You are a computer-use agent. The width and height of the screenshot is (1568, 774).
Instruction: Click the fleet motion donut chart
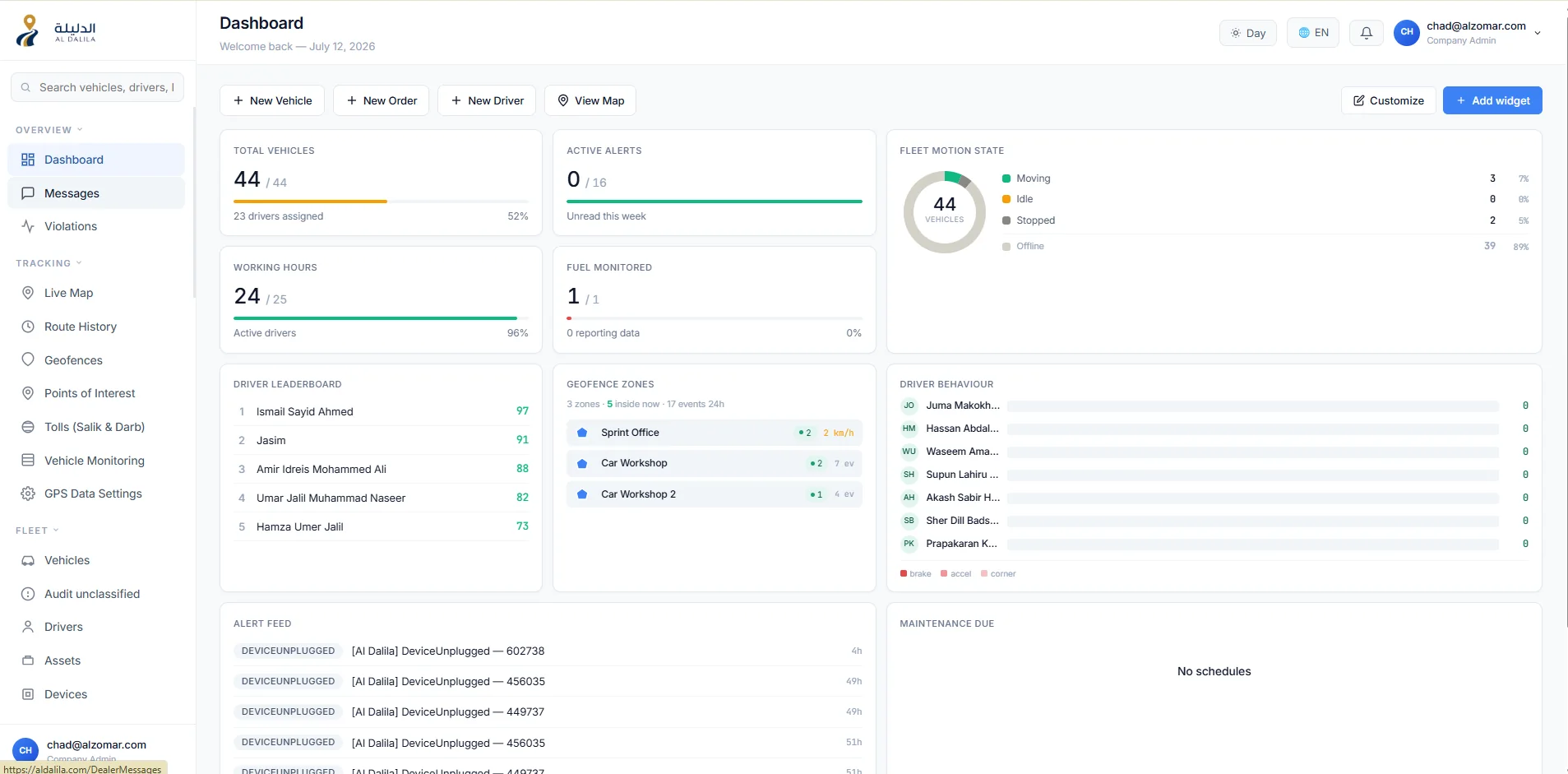[945, 212]
